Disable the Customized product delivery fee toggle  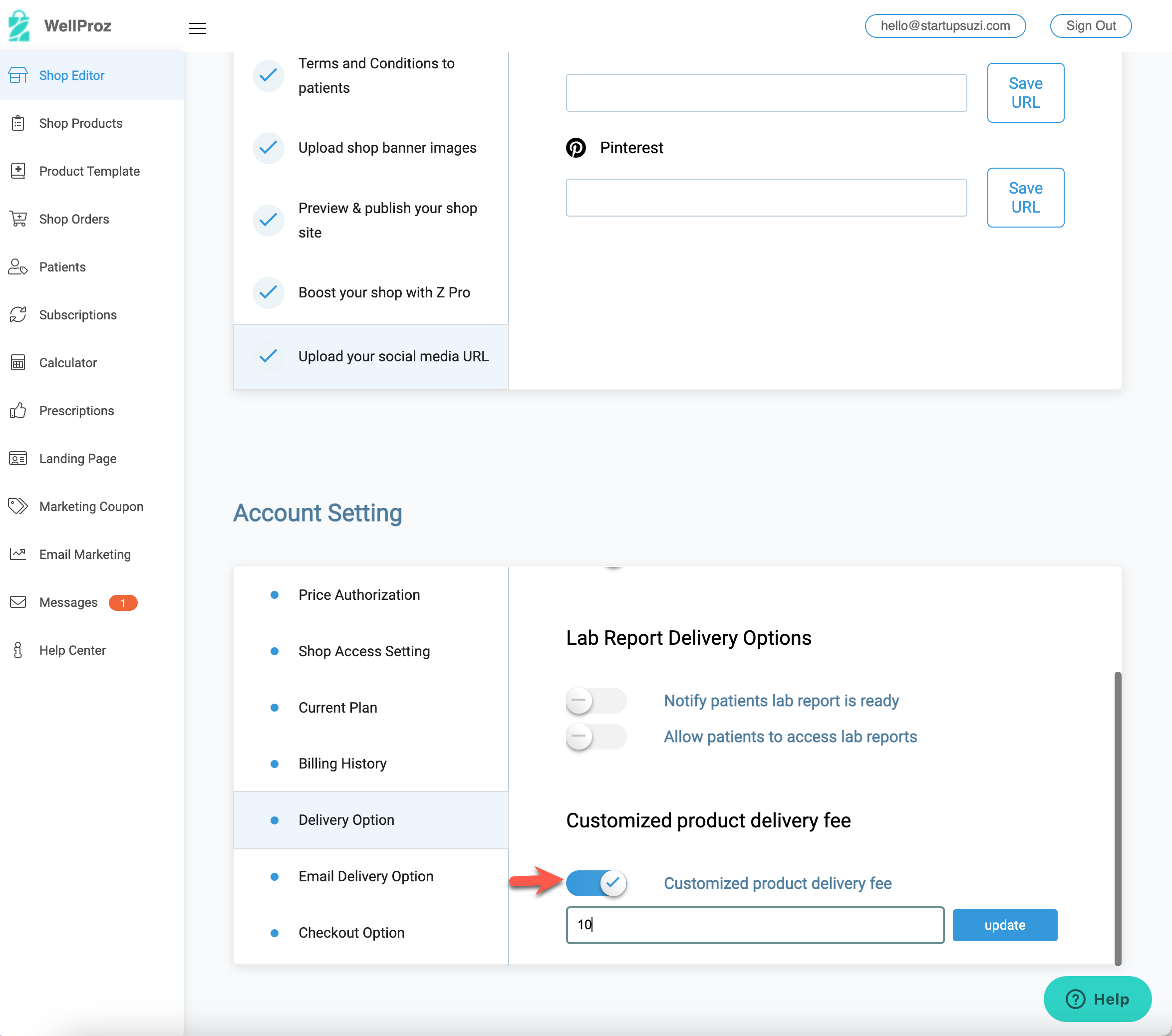(x=596, y=883)
